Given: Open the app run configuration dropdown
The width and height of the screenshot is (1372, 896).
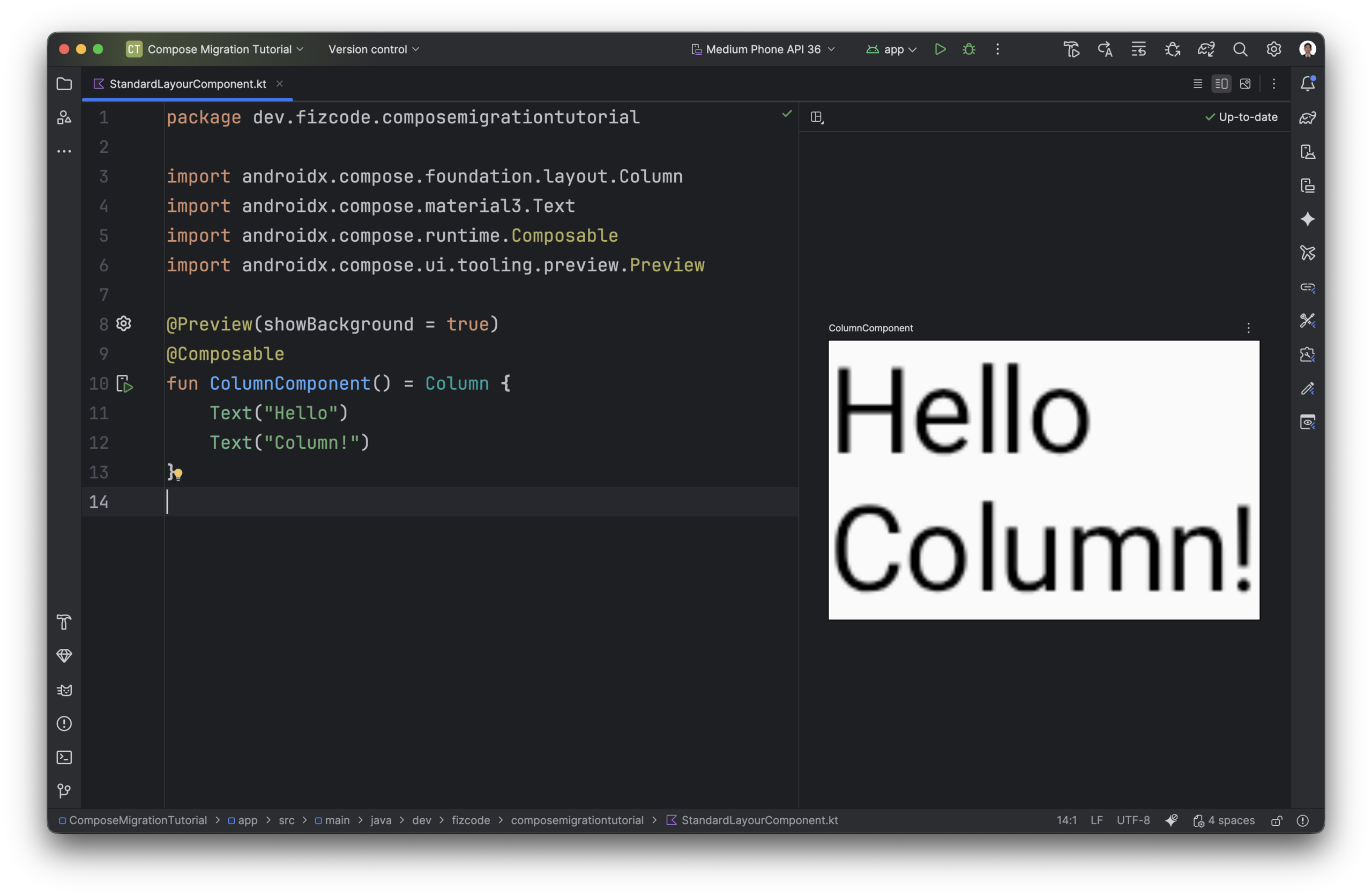Looking at the screenshot, I should [891, 49].
